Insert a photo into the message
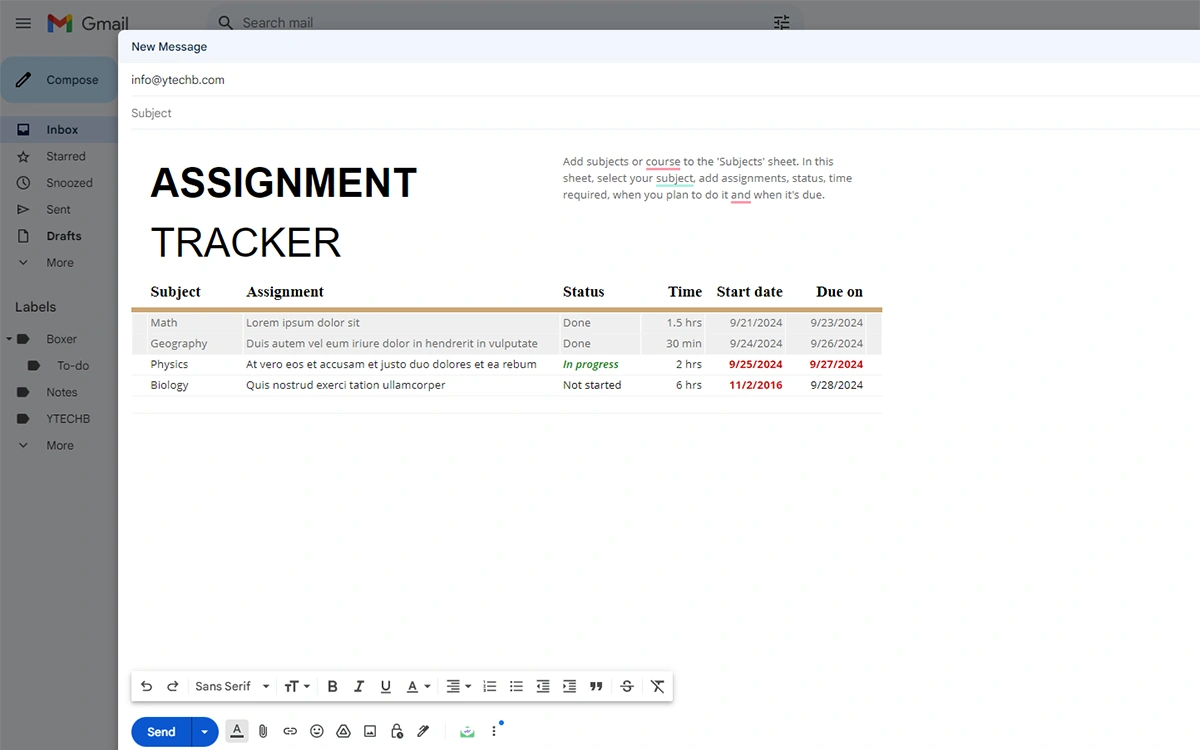This screenshot has height=750, width=1200. [370, 731]
